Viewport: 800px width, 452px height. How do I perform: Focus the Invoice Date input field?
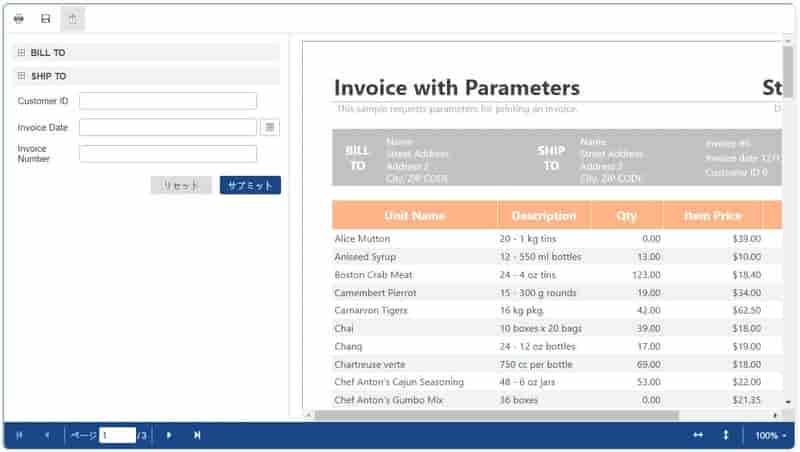point(168,128)
